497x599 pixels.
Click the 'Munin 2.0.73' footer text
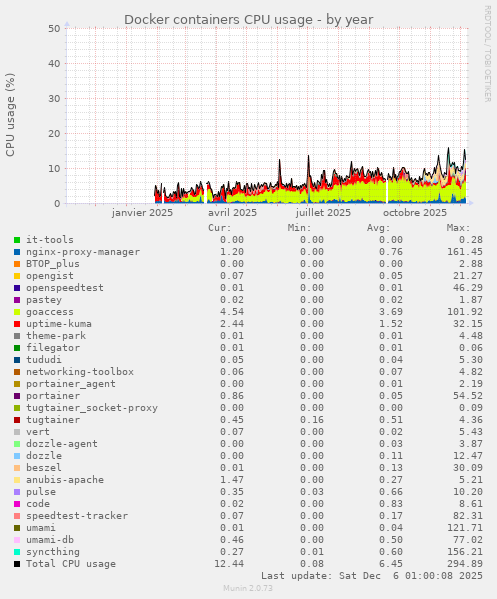click(x=248, y=588)
